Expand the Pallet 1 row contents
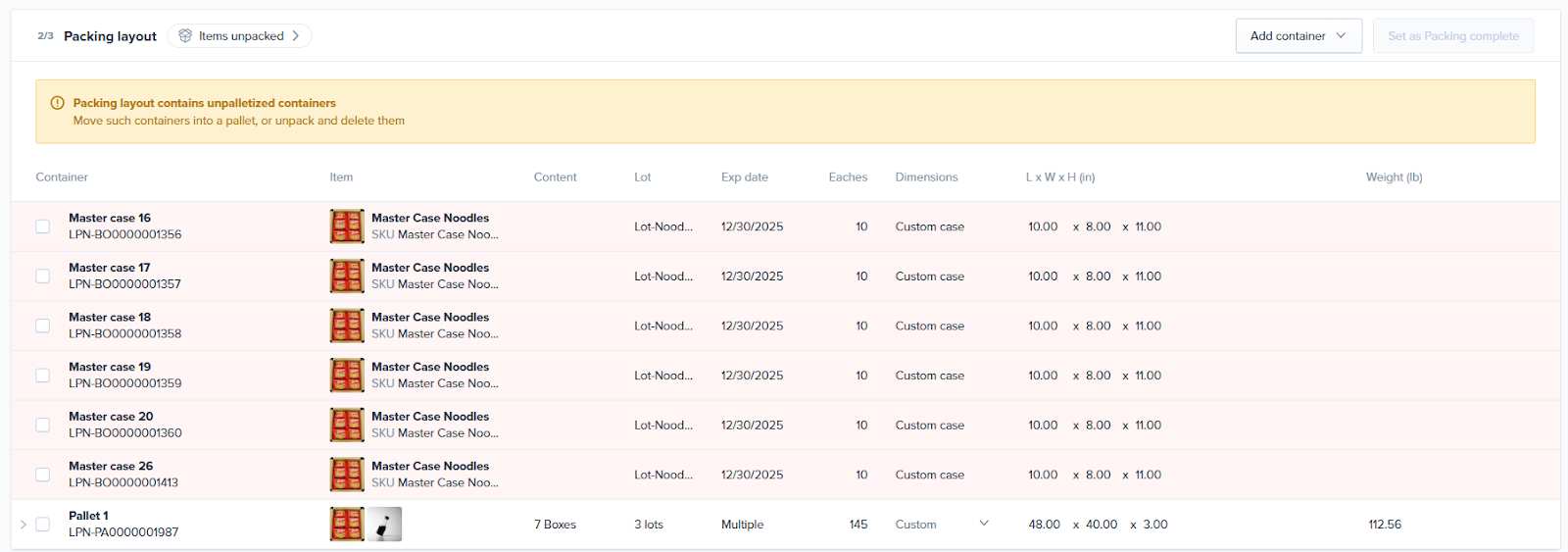 pos(24,525)
